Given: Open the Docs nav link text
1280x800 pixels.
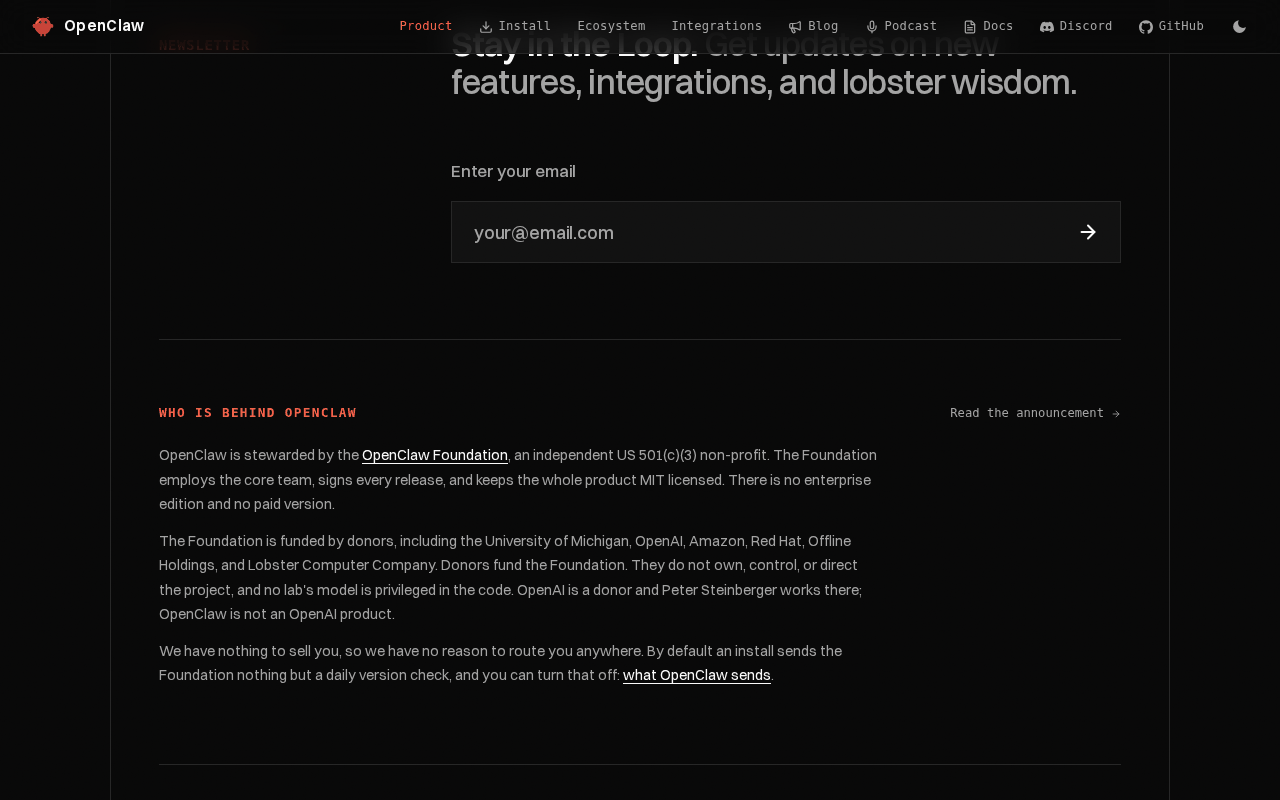Looking at the screenshot, I should coord(998,26).
